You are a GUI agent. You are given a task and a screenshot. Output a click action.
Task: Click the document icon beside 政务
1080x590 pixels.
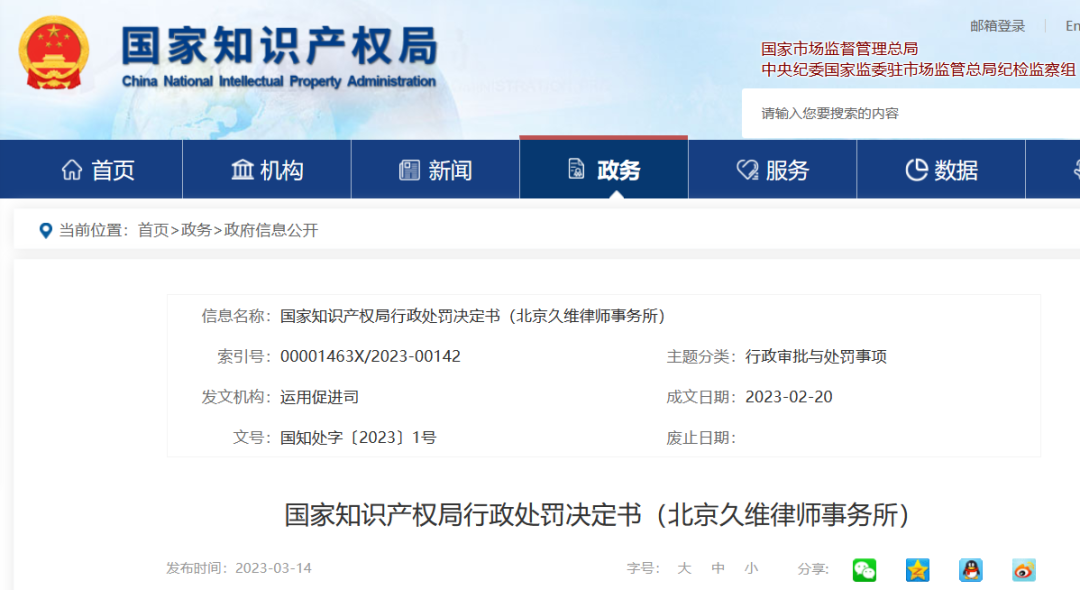point(577,169)
